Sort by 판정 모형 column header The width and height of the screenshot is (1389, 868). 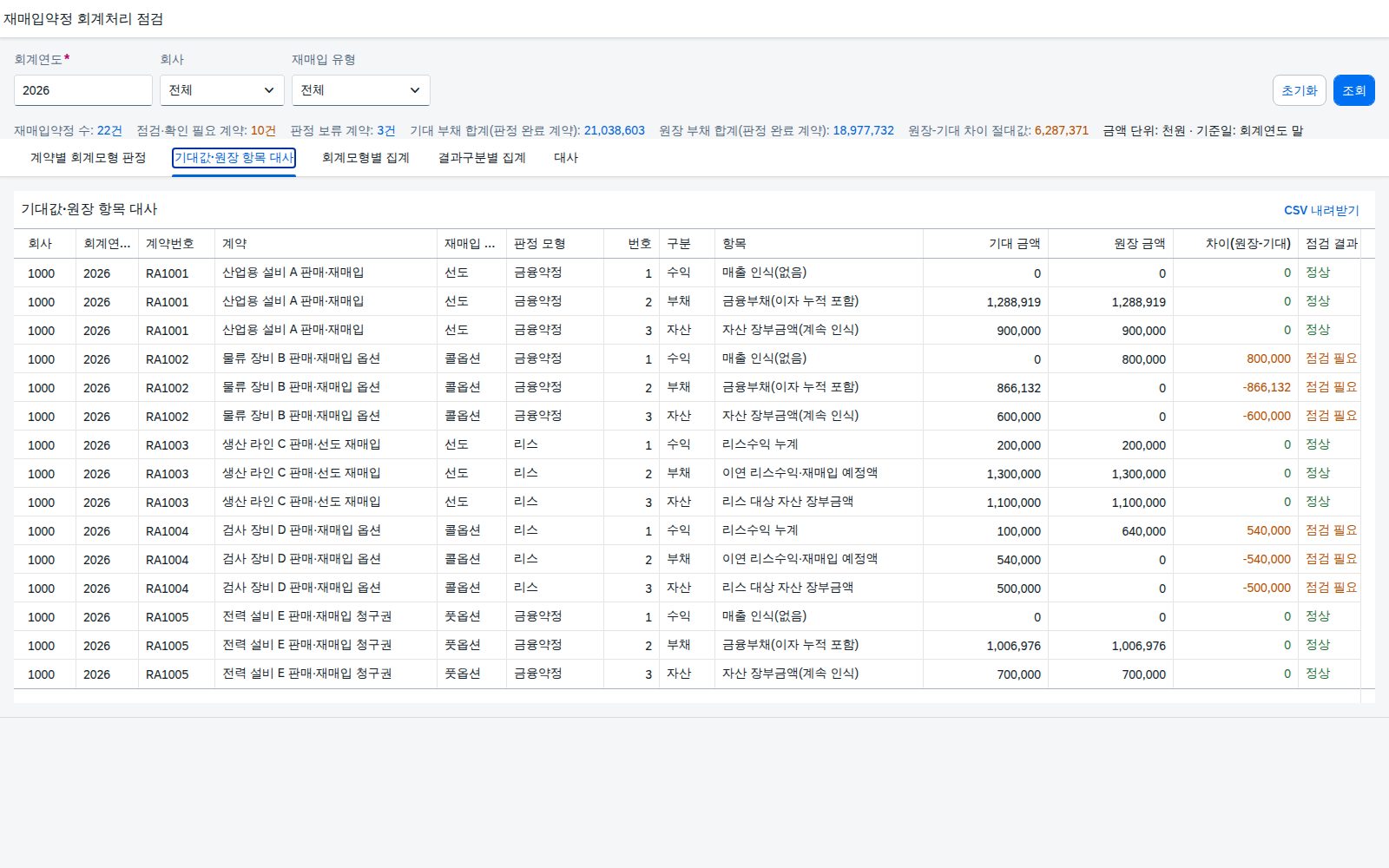(x=556, y=244)
